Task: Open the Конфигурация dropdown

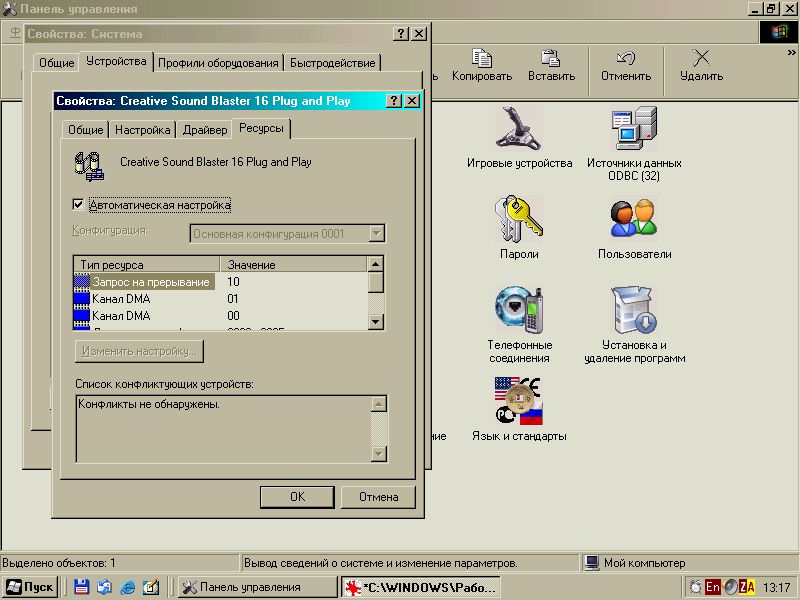Action: [x=377, y=234]
